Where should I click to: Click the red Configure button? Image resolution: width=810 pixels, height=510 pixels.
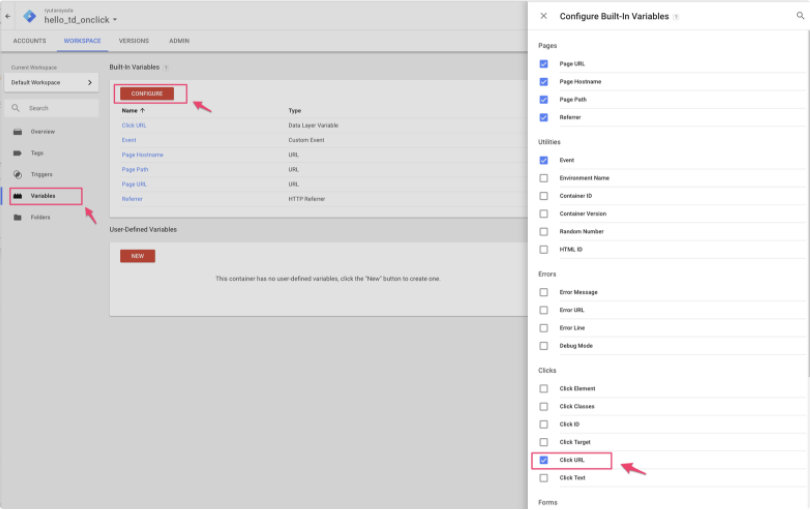coord(147,93)
